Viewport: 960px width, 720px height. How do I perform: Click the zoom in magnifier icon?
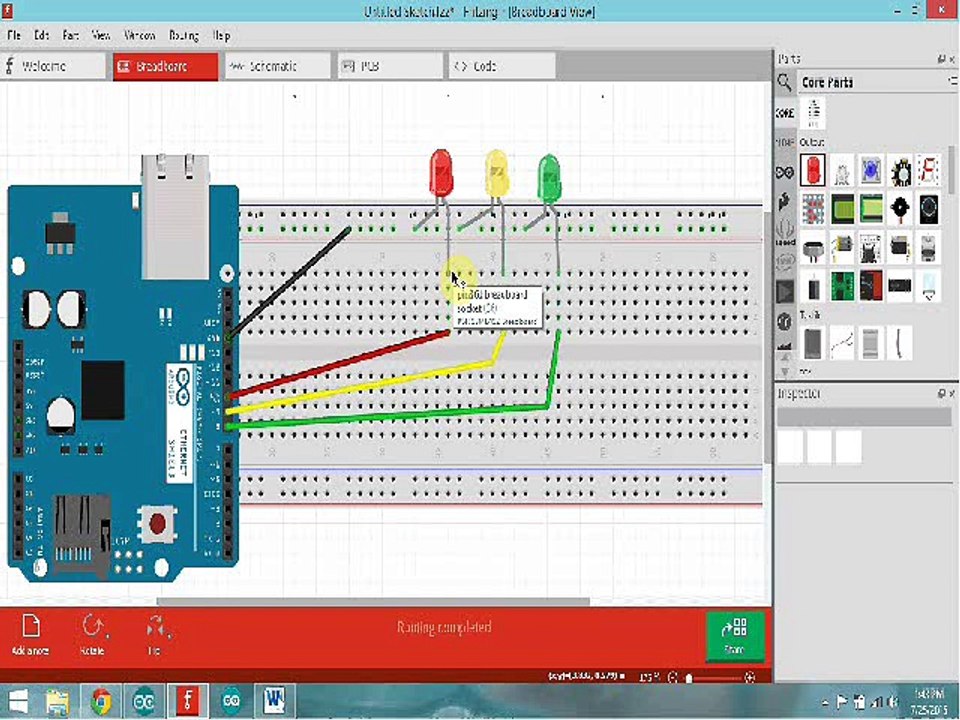tap(749, 677)
